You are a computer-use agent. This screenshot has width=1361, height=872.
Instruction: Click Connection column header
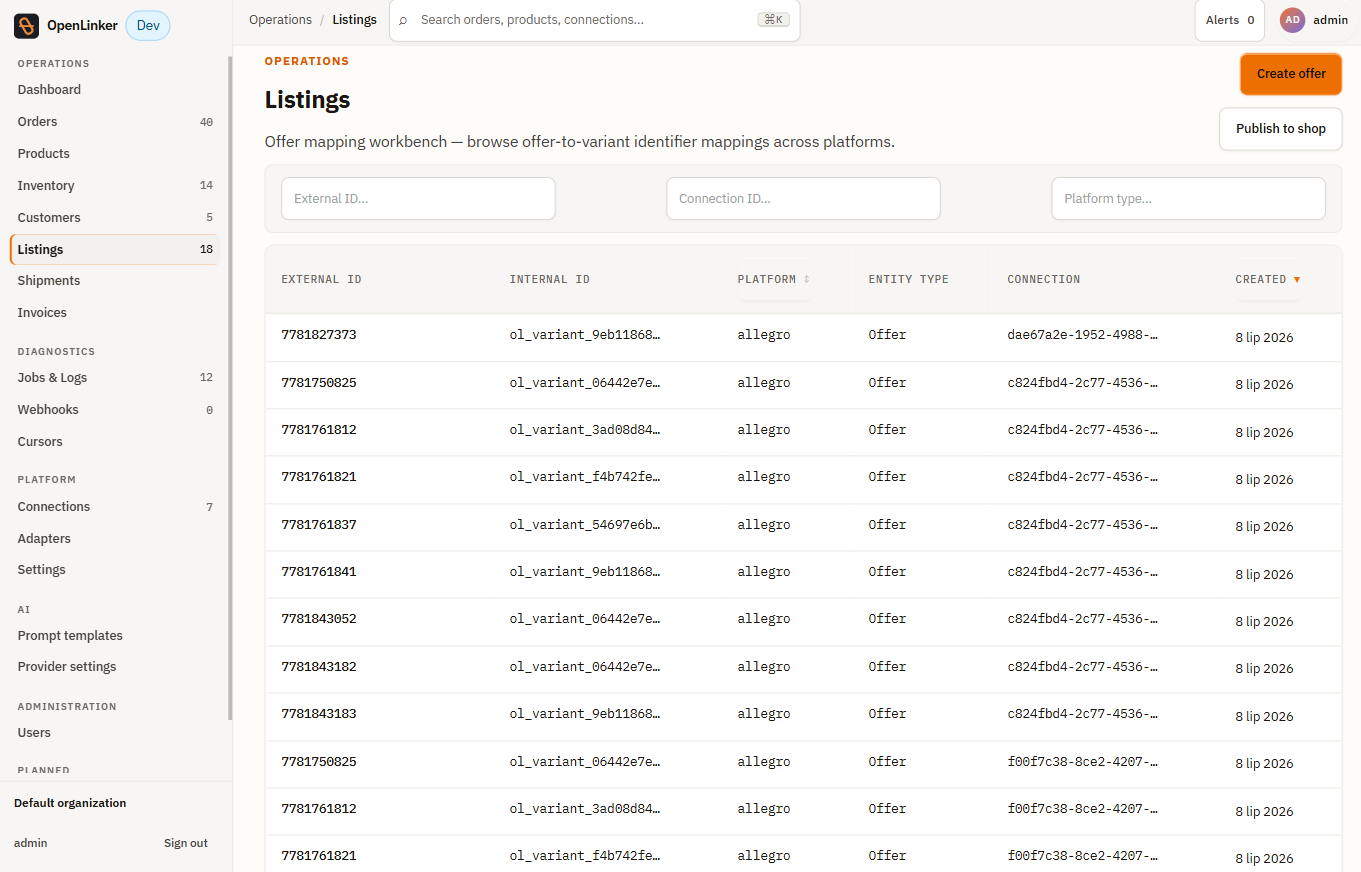coord(1043,280)
